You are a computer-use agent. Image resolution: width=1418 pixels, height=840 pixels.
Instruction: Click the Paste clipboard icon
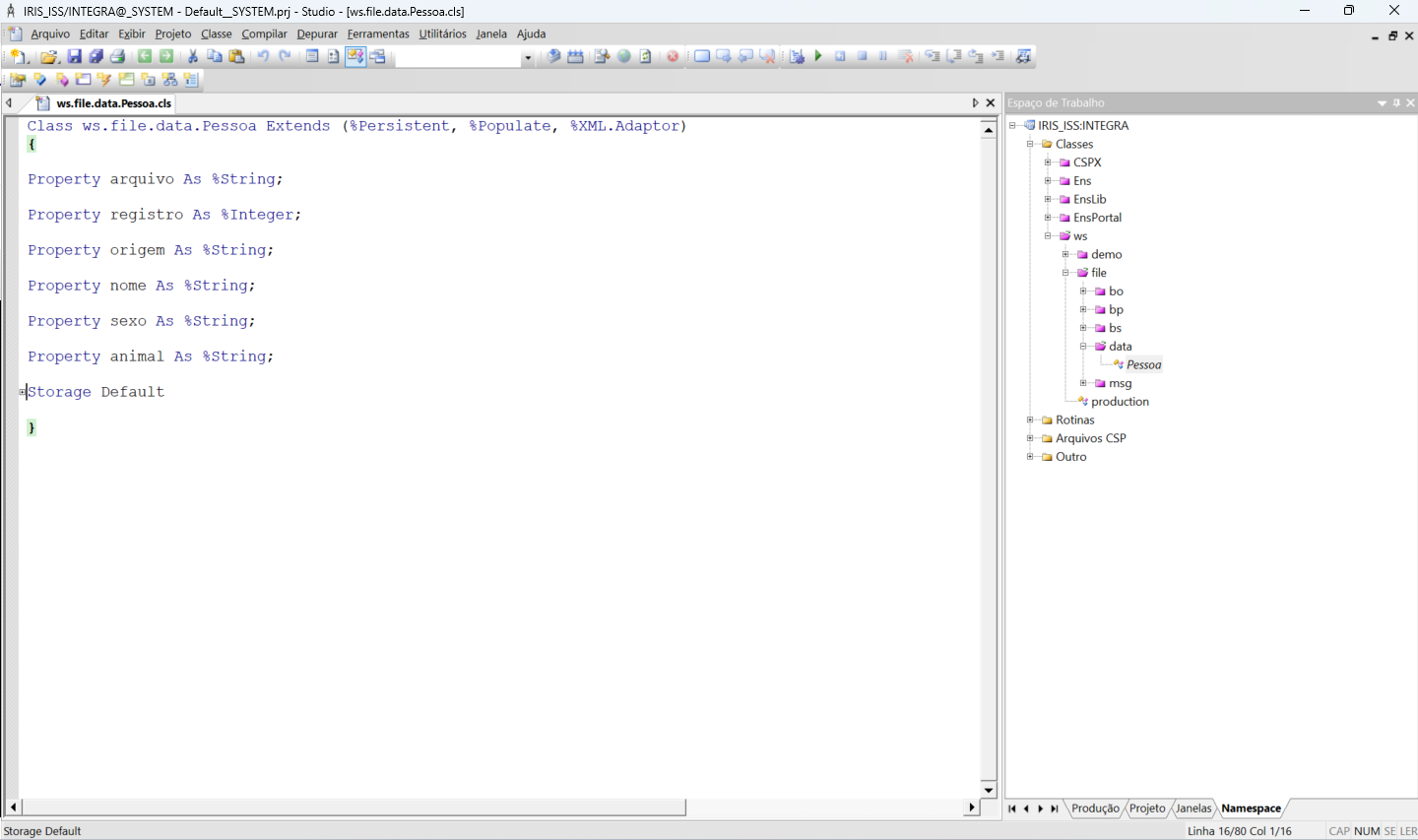(236, 56)
